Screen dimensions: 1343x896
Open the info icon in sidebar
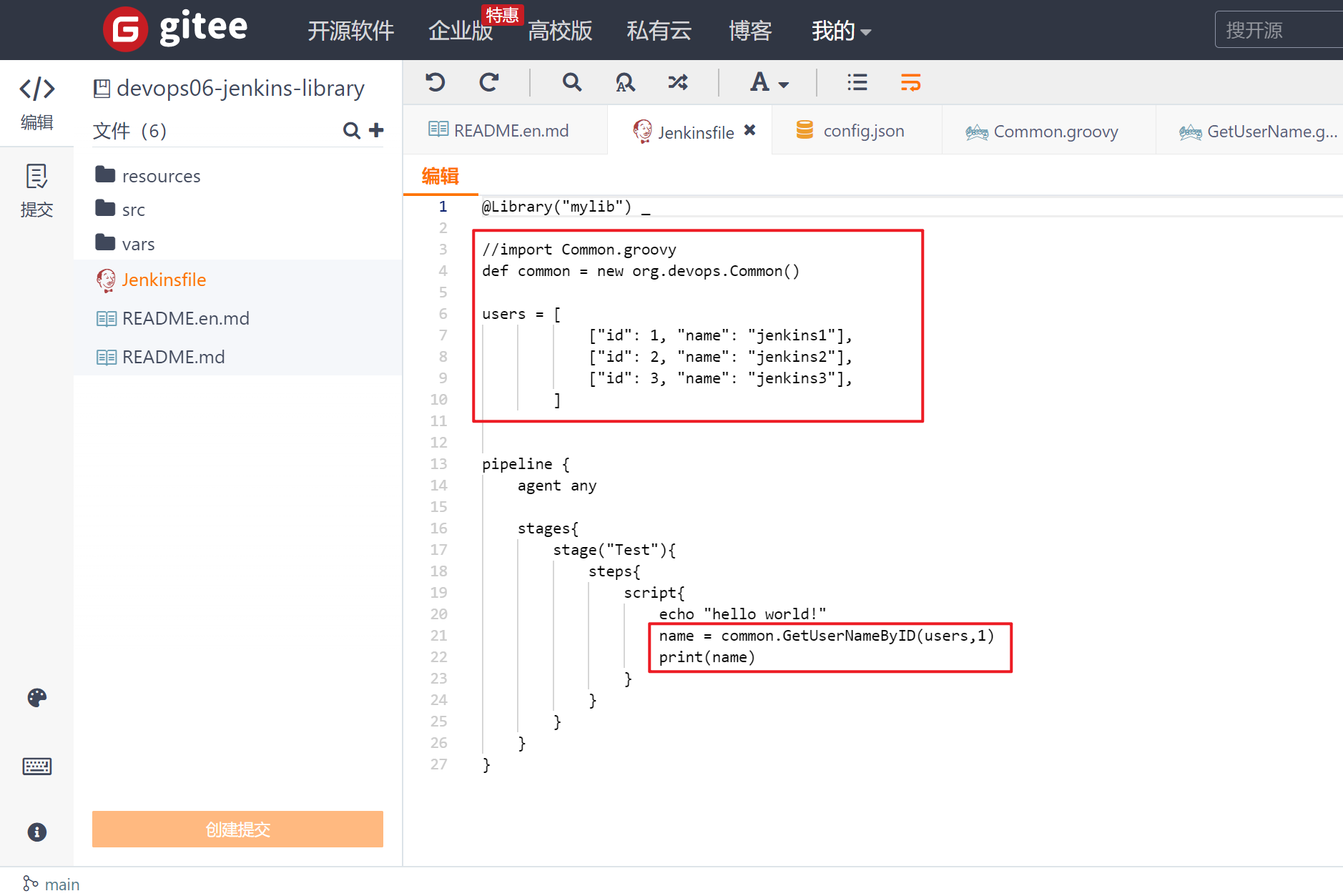point(37,832)
